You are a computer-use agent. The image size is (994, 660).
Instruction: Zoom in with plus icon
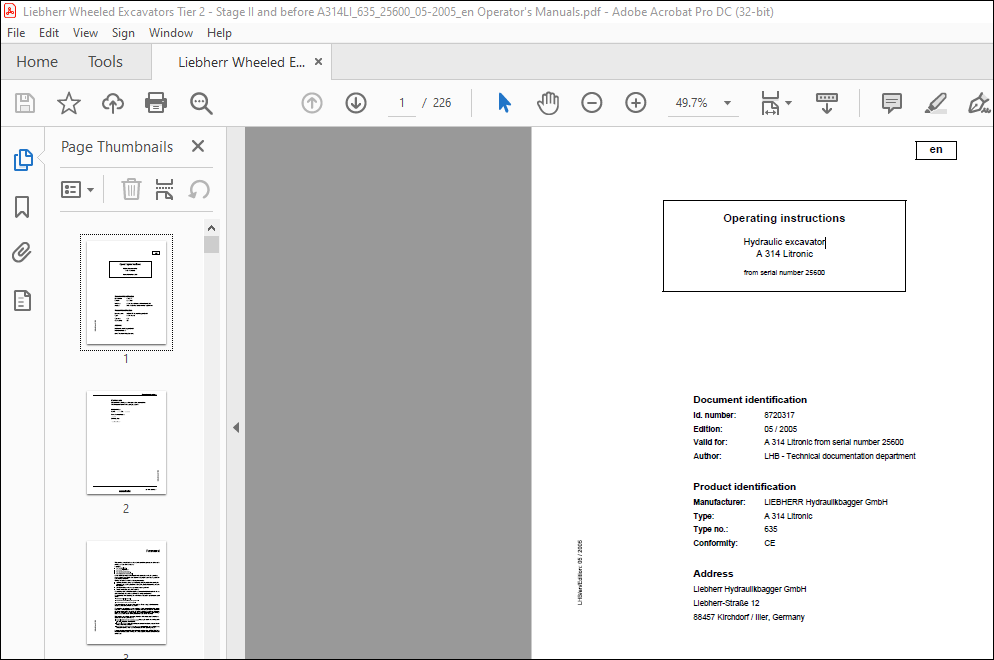click(x=635, y=103)
